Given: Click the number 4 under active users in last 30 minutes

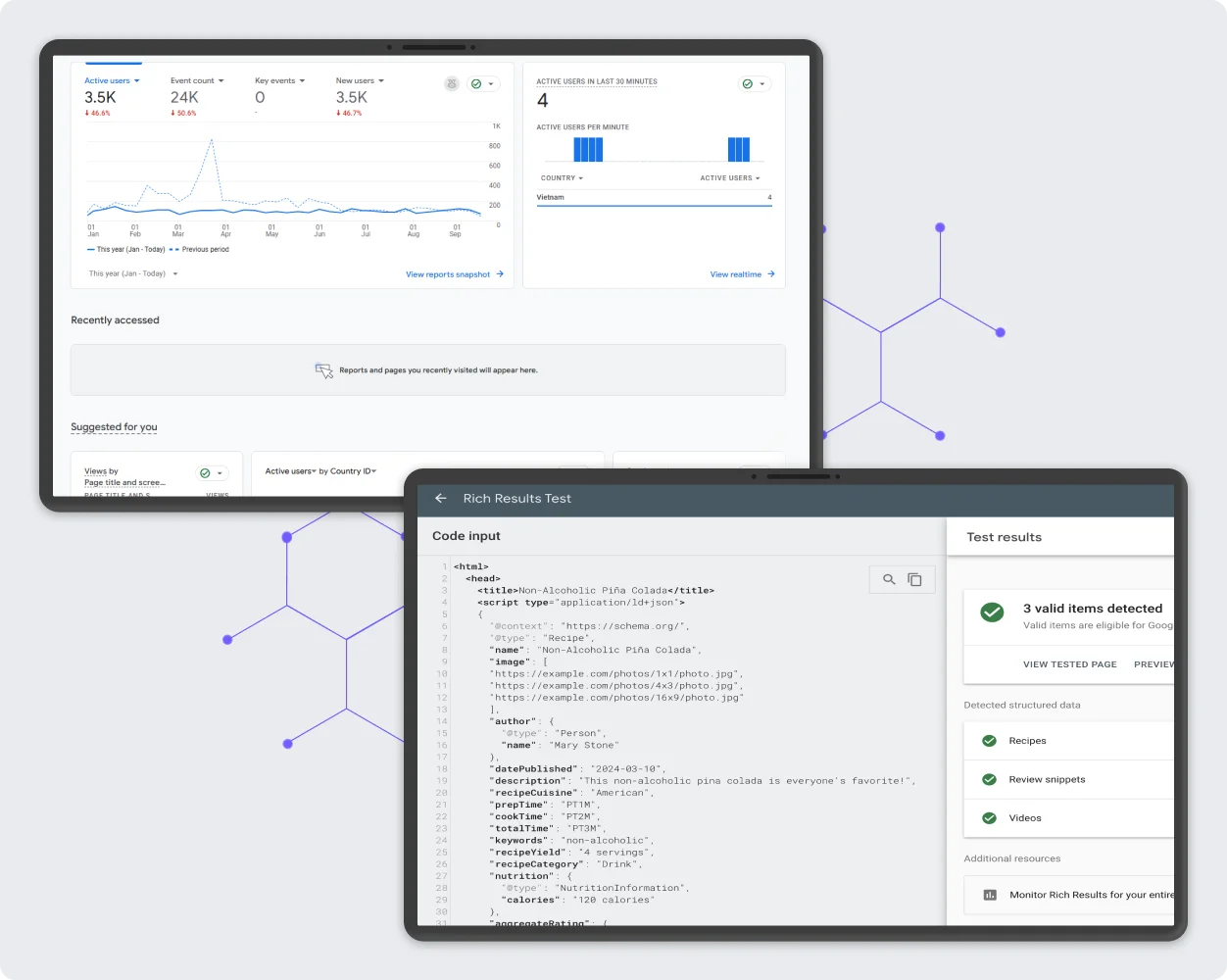Looking at the screenshot, I should [x=543, y=101].
